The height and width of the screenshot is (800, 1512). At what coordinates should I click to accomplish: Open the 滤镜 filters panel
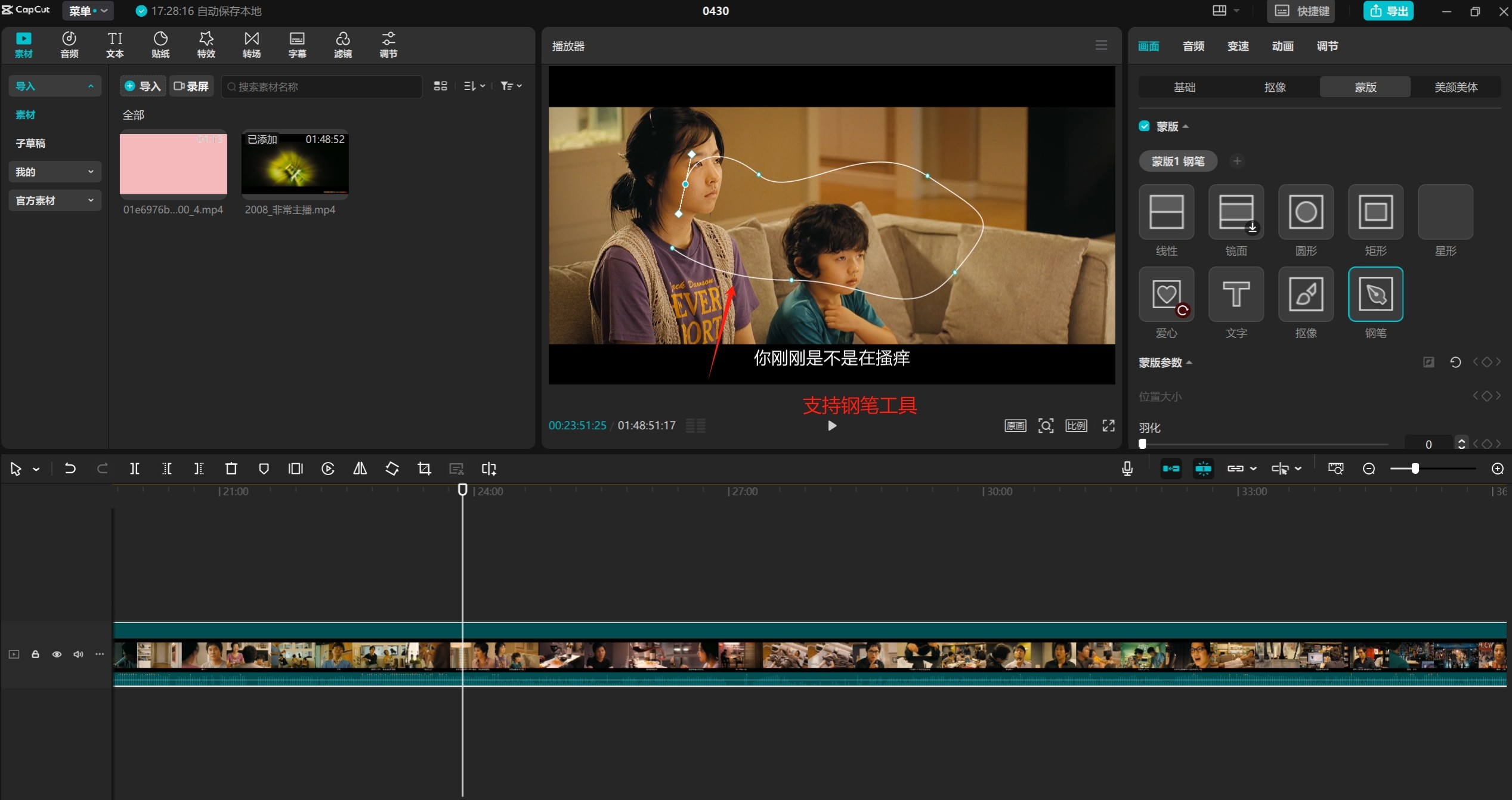(343, 45)
